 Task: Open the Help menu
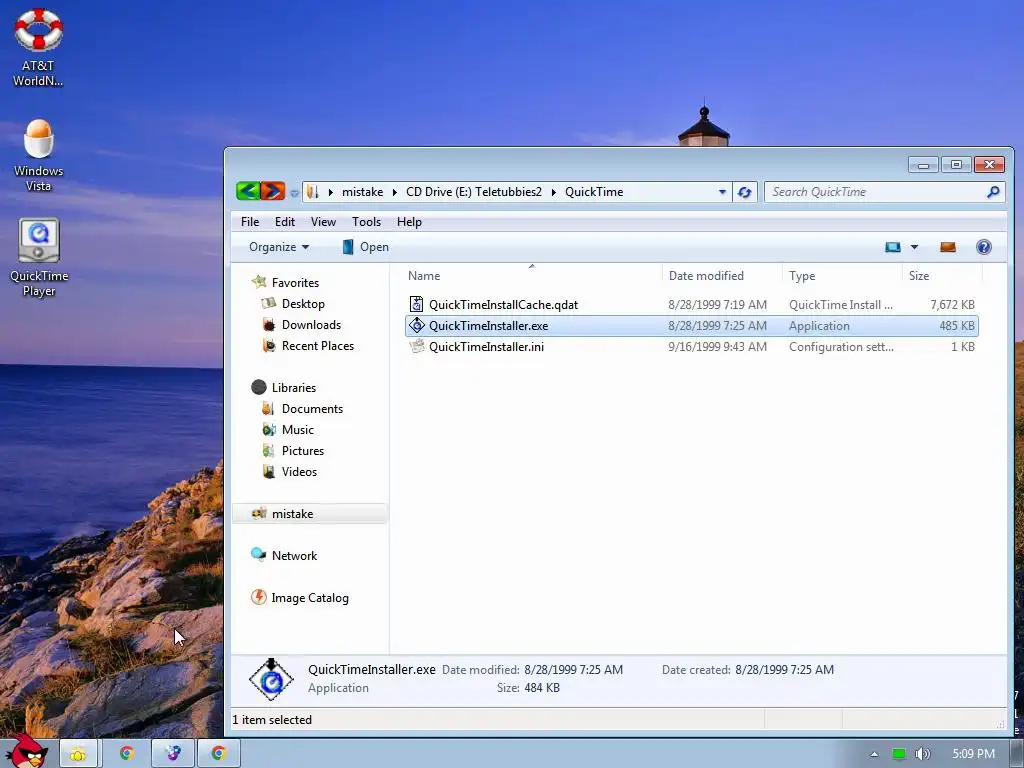click(409, 222)
